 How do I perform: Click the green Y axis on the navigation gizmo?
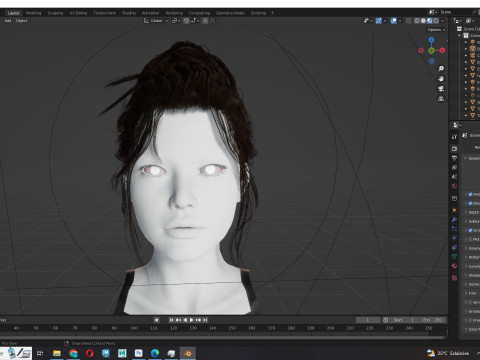pos(431,51)
